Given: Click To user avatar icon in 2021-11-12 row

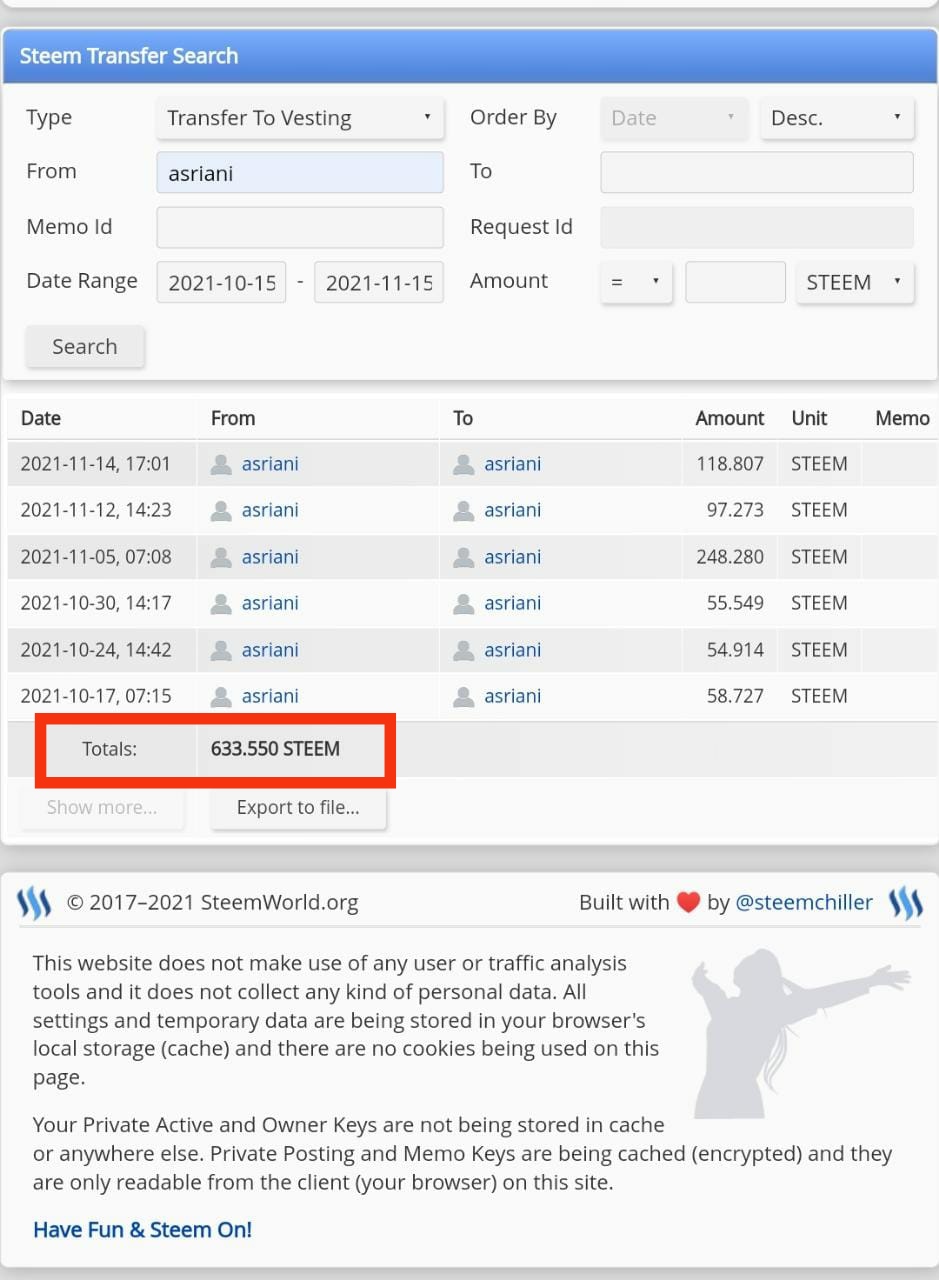Looking at the screenshot, I should [464, 510].
